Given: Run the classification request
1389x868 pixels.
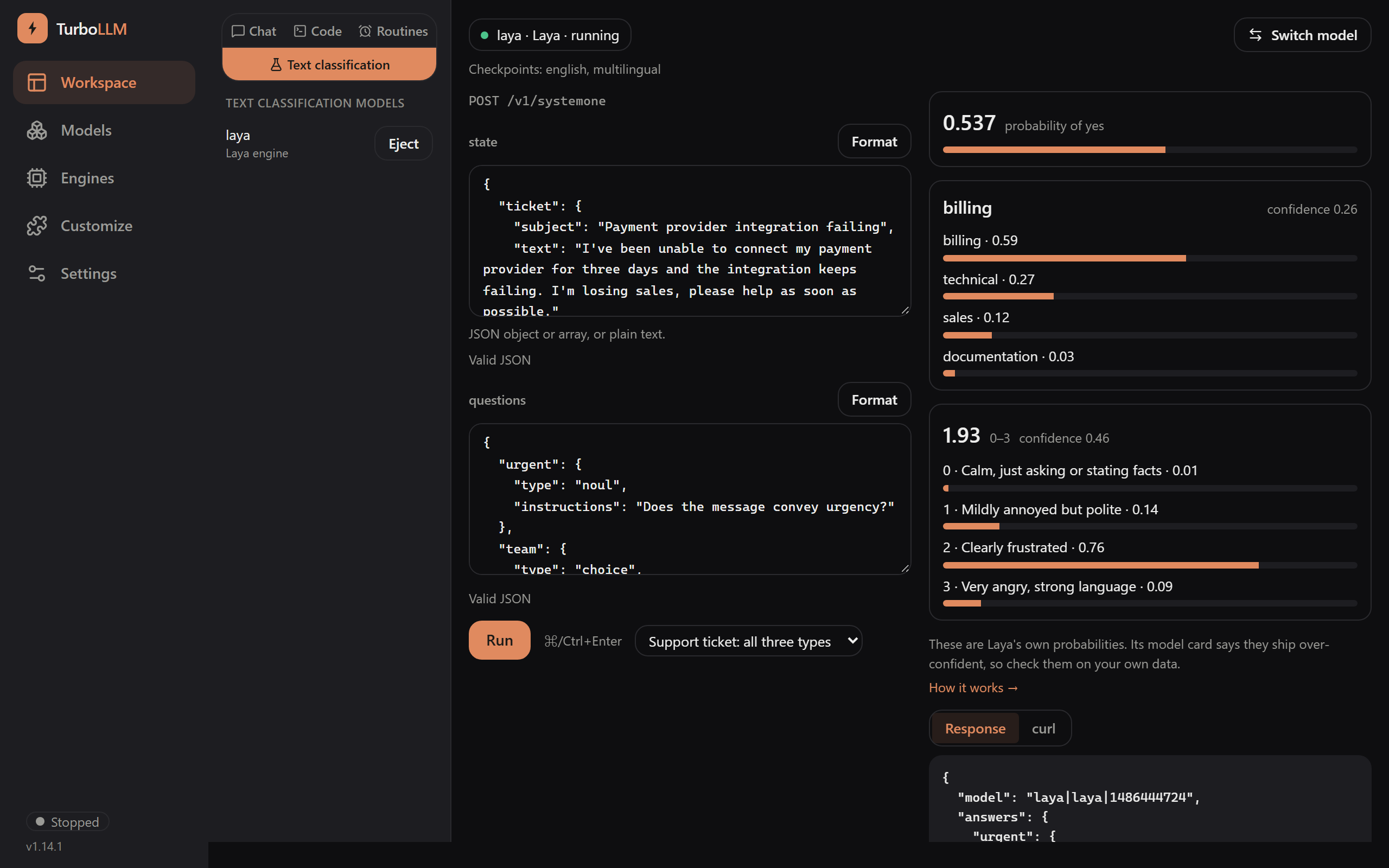Looking at the screenshot, I should coord(499,640).
